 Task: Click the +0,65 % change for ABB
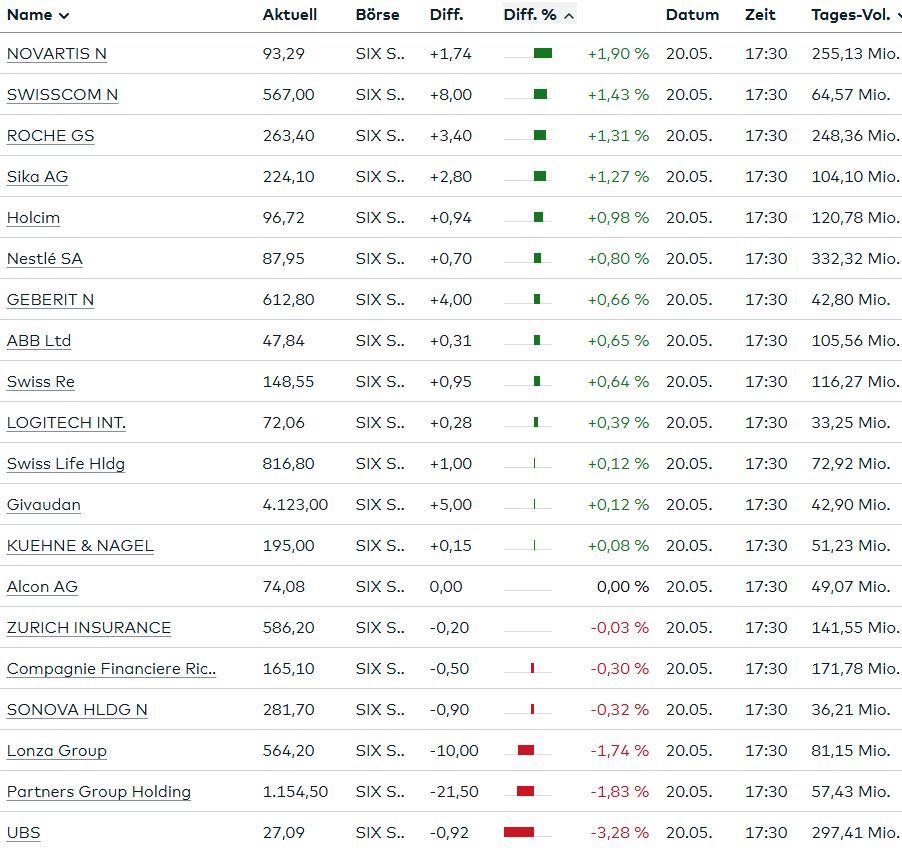coord(618,341)
